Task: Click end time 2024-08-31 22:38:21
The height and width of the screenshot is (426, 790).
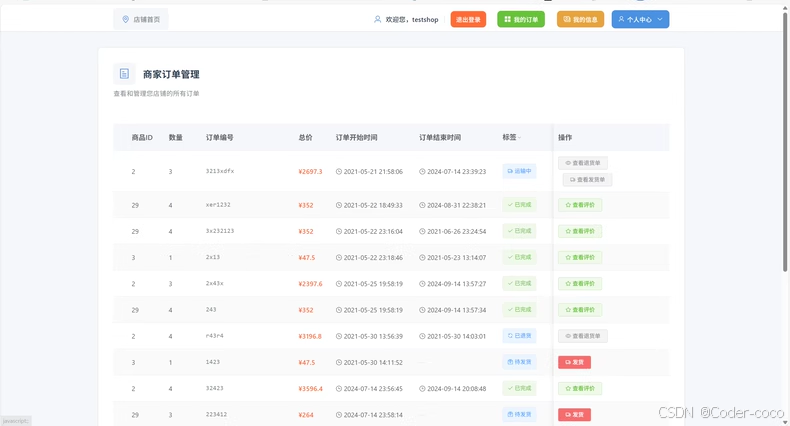Action: pyautogui.click(x=452, y=205)
